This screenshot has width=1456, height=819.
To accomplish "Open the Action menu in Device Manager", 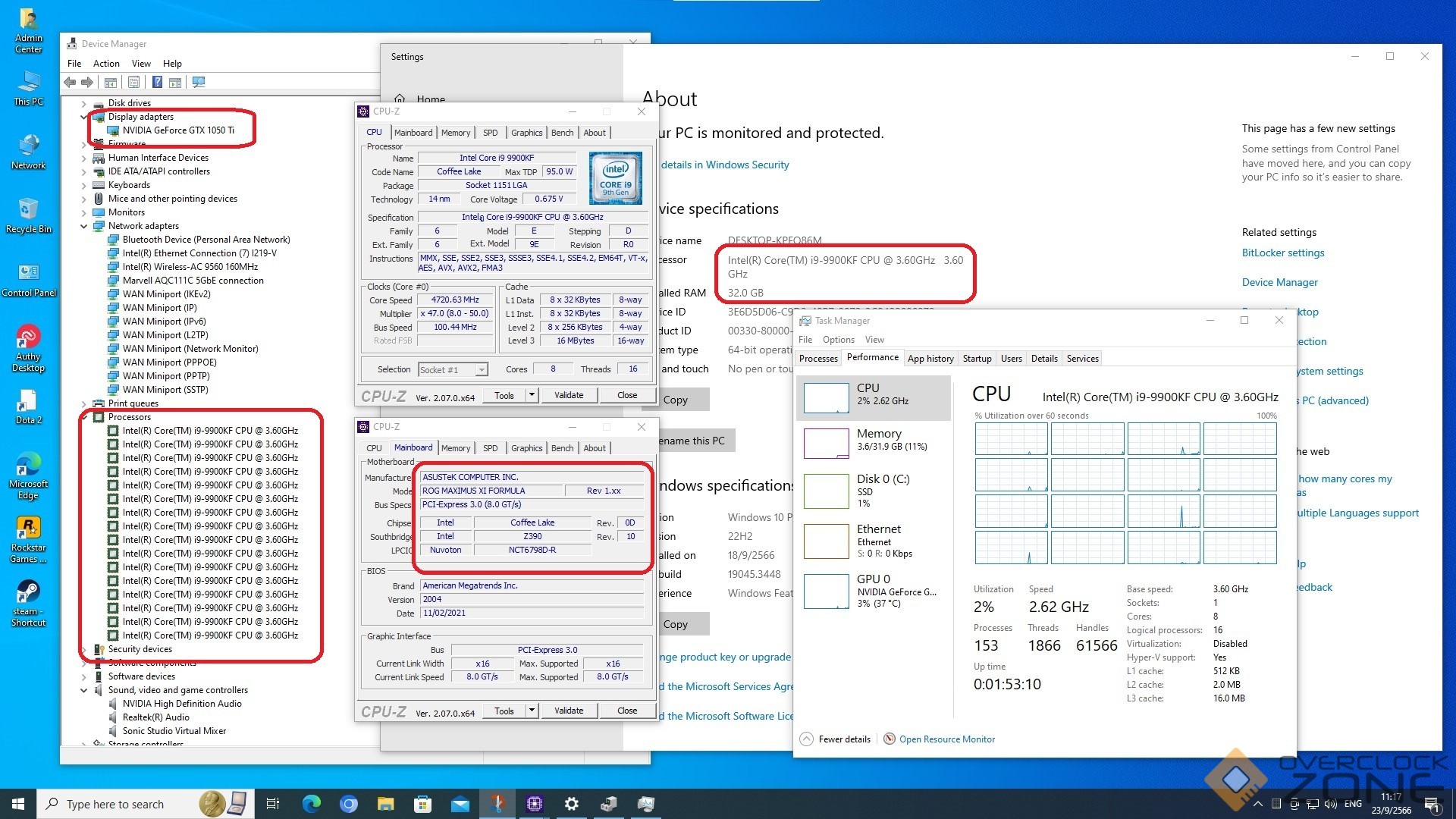I will (106, 64).
